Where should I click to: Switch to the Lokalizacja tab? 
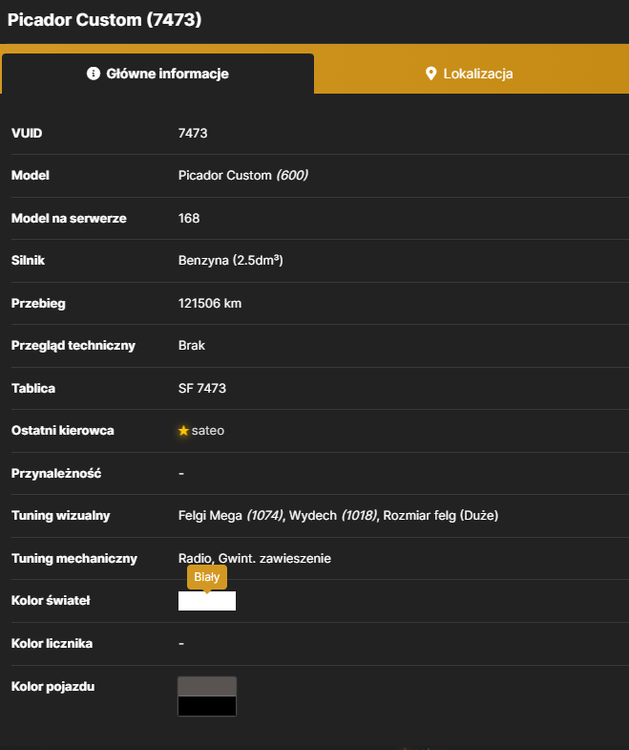[471, 74]
